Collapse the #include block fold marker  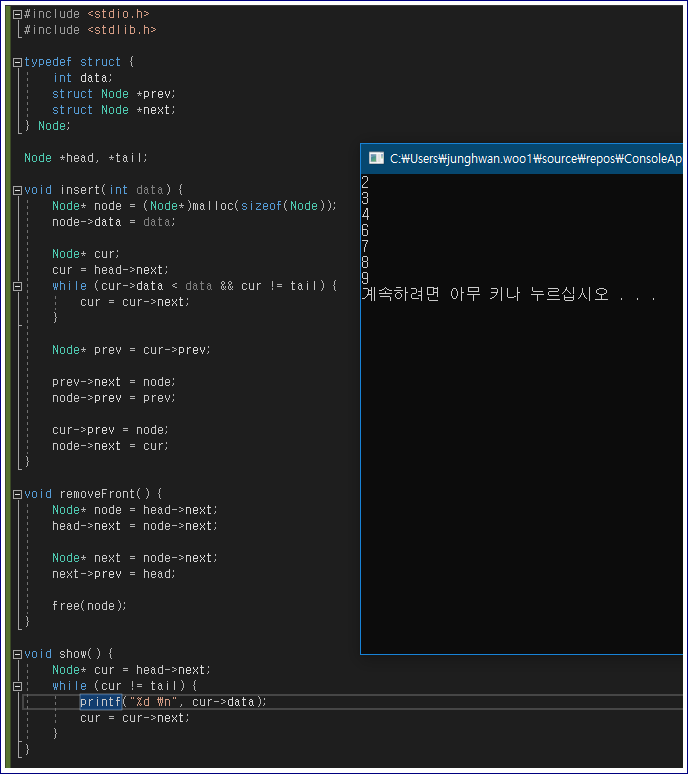tap(17, 14)
